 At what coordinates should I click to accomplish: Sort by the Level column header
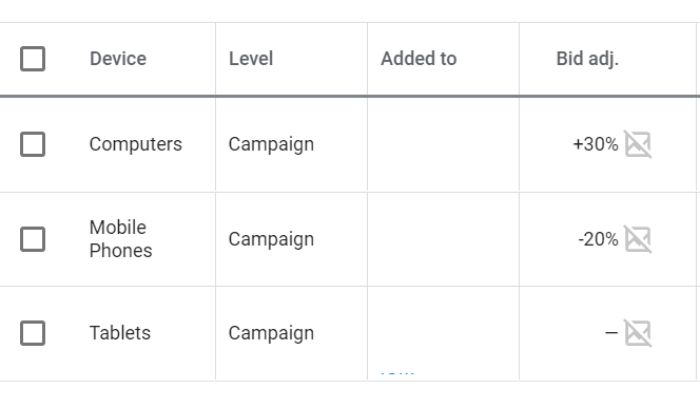(x=251, y=58)
